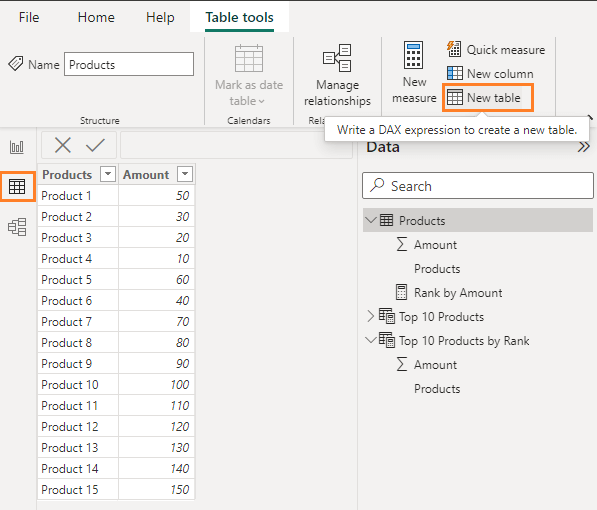
Task: Select the Rank by Amount measure
Action: coord(458,293)
